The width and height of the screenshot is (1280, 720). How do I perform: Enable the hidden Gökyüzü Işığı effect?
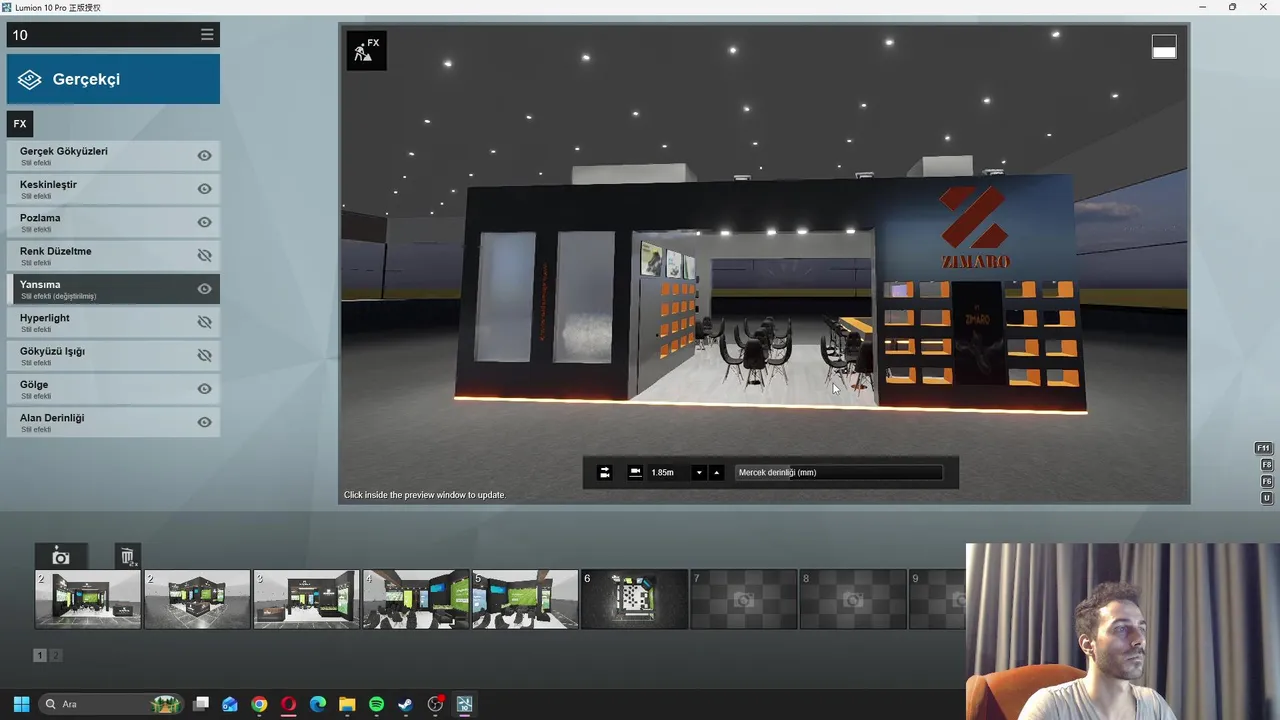click(204, 356)
